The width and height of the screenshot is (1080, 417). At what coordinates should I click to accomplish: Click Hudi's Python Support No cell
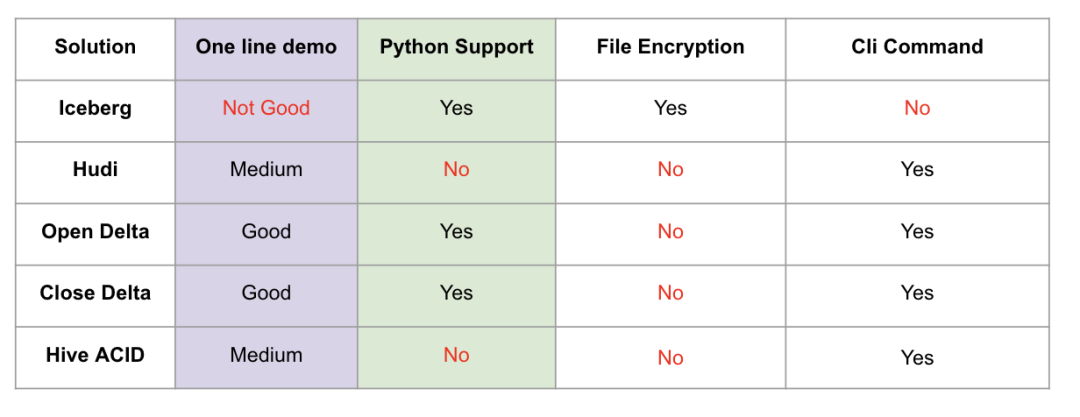click(x=457, y=170)
